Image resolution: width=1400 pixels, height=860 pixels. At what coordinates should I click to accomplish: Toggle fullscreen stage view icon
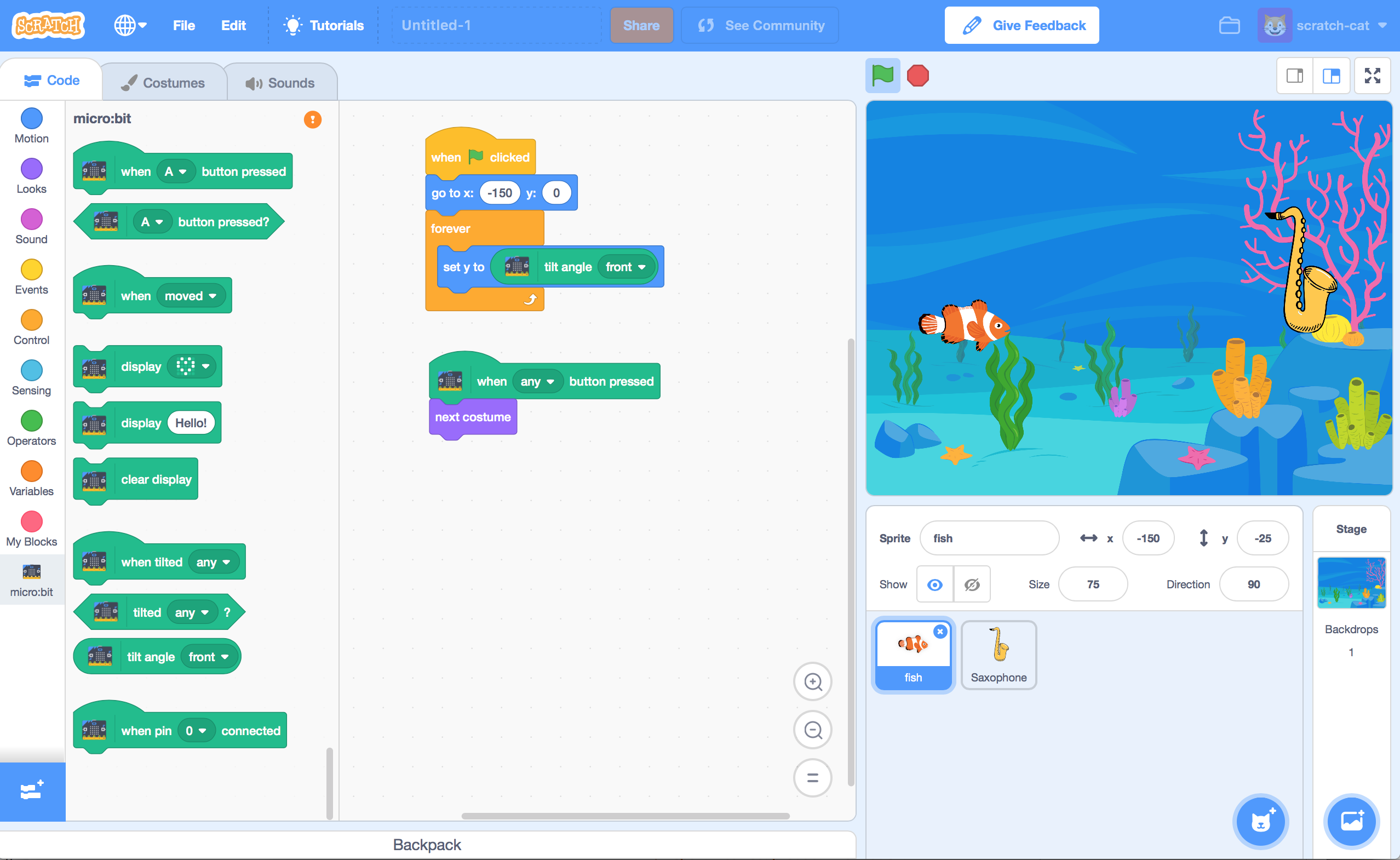(x=1372, y=76)
